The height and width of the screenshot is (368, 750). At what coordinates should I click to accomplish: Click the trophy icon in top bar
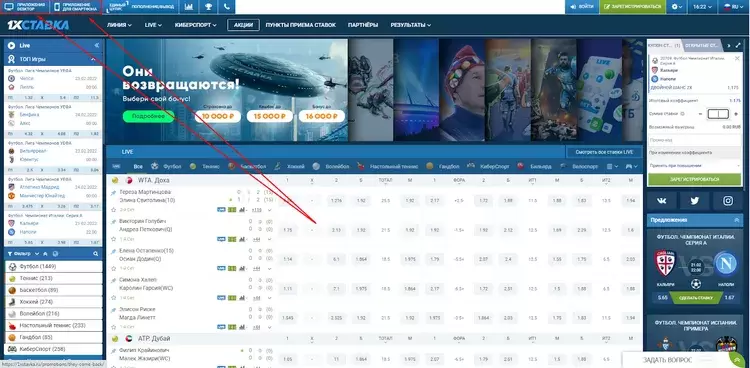click(x=209, y=7)
